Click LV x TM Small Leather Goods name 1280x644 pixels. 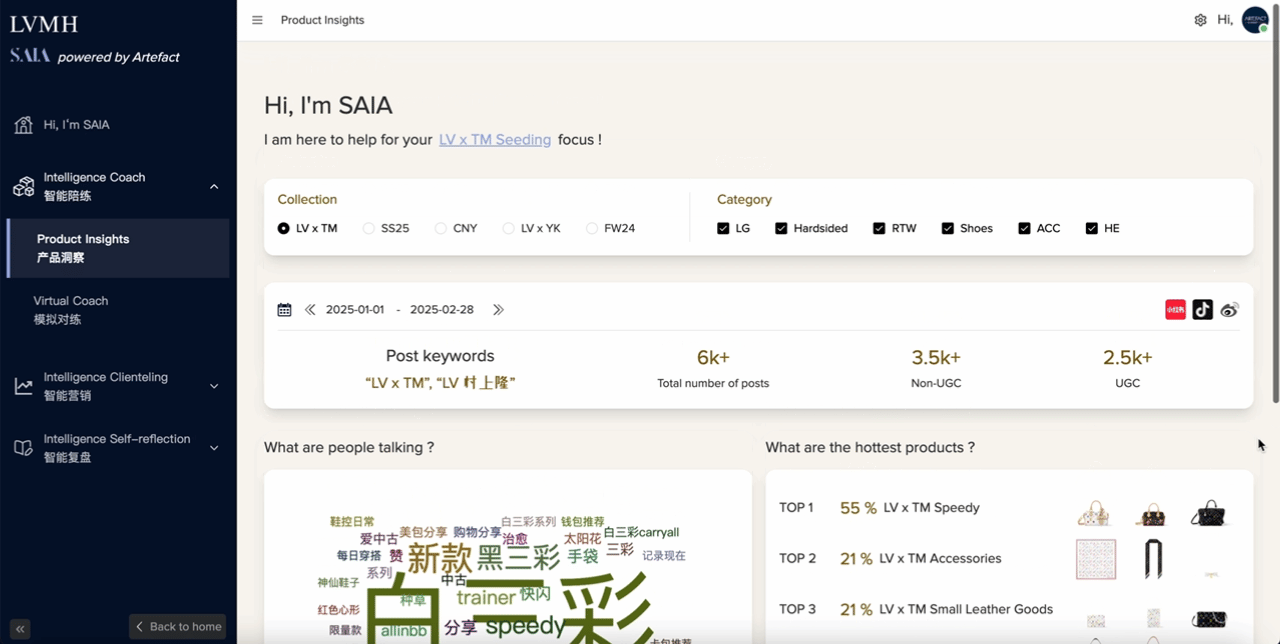(x=966, y=609)
